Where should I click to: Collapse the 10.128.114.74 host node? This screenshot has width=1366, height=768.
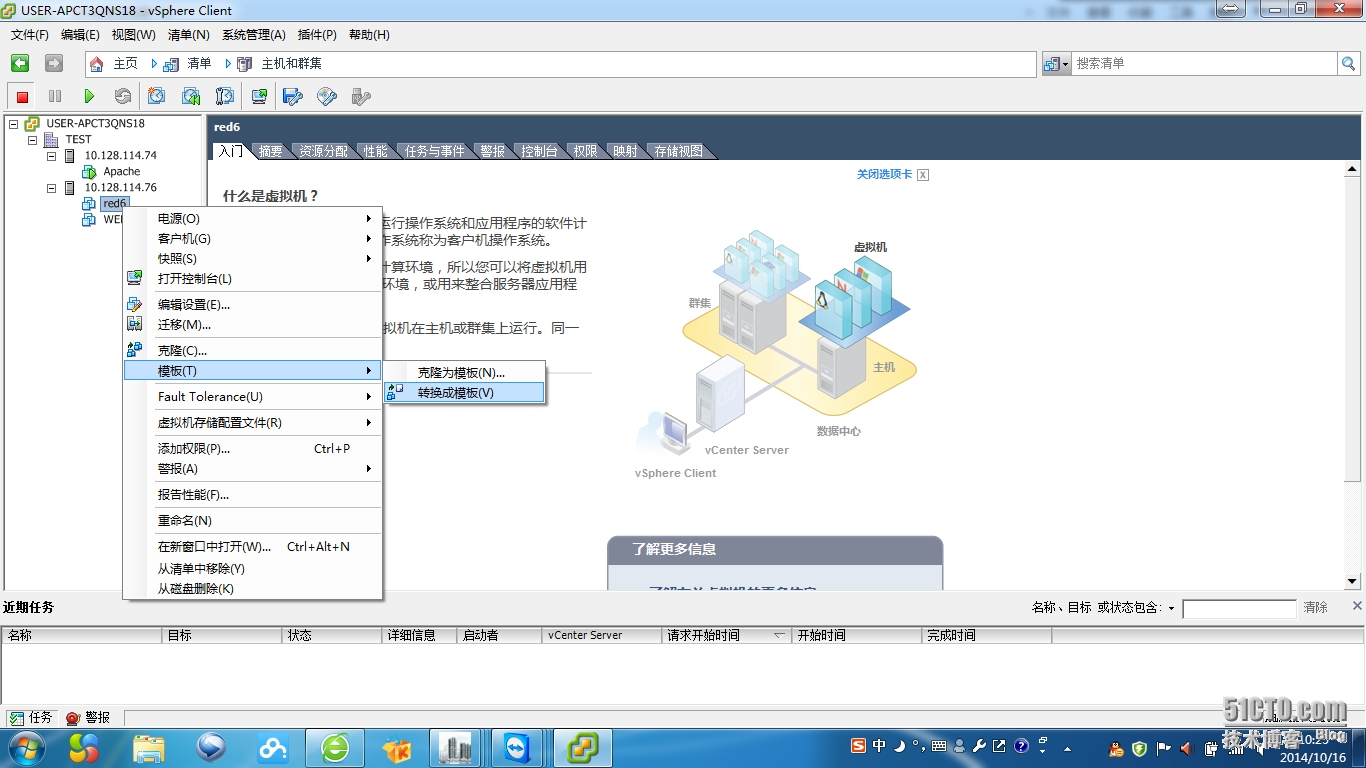pyautogui.click(x=52, y=155)
